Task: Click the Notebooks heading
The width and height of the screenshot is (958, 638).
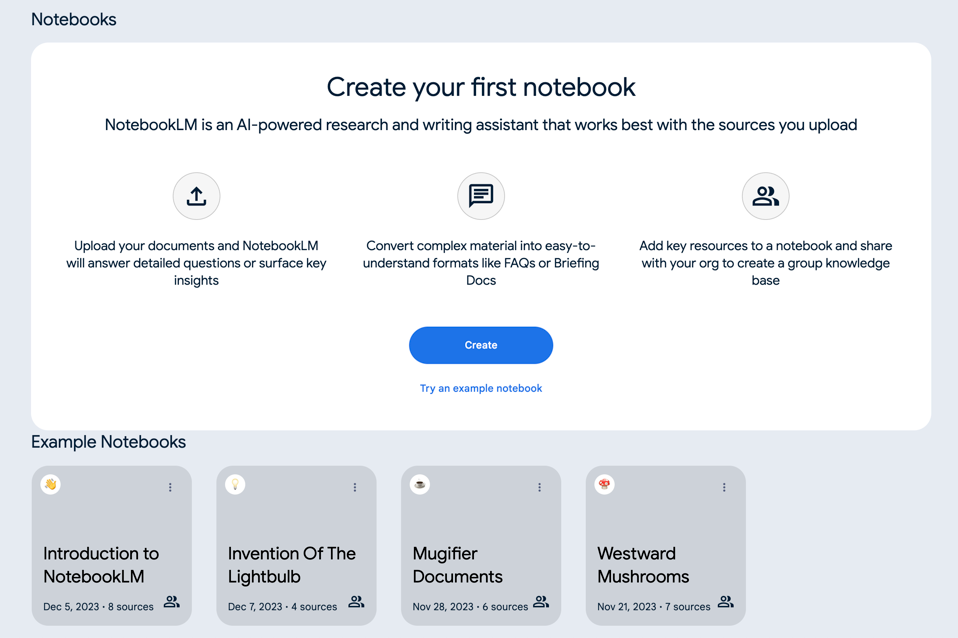Action: click(73, 20)
